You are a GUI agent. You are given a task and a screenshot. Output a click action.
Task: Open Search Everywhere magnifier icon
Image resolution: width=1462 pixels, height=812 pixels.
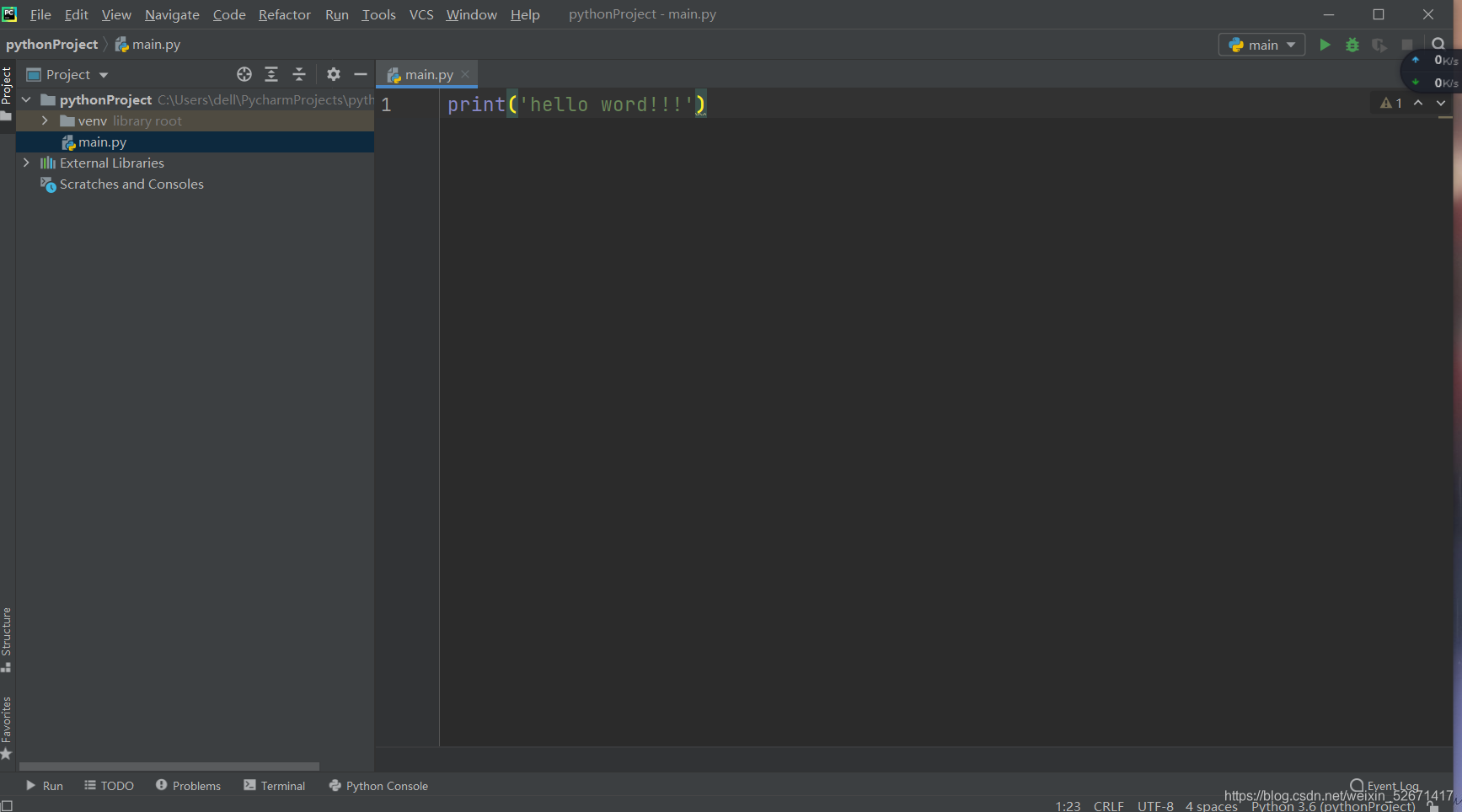(x=1438, y=44)
